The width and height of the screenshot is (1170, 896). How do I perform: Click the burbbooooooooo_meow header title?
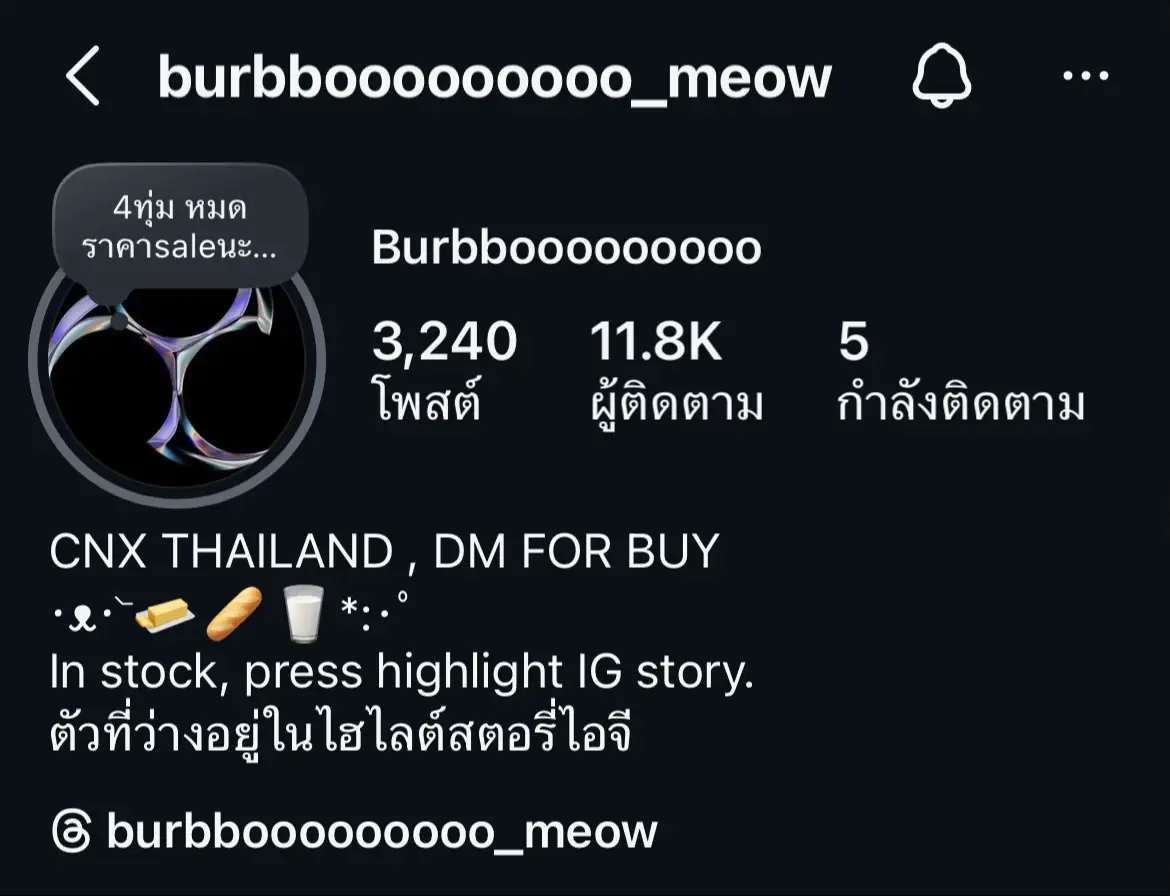[495, 77]
